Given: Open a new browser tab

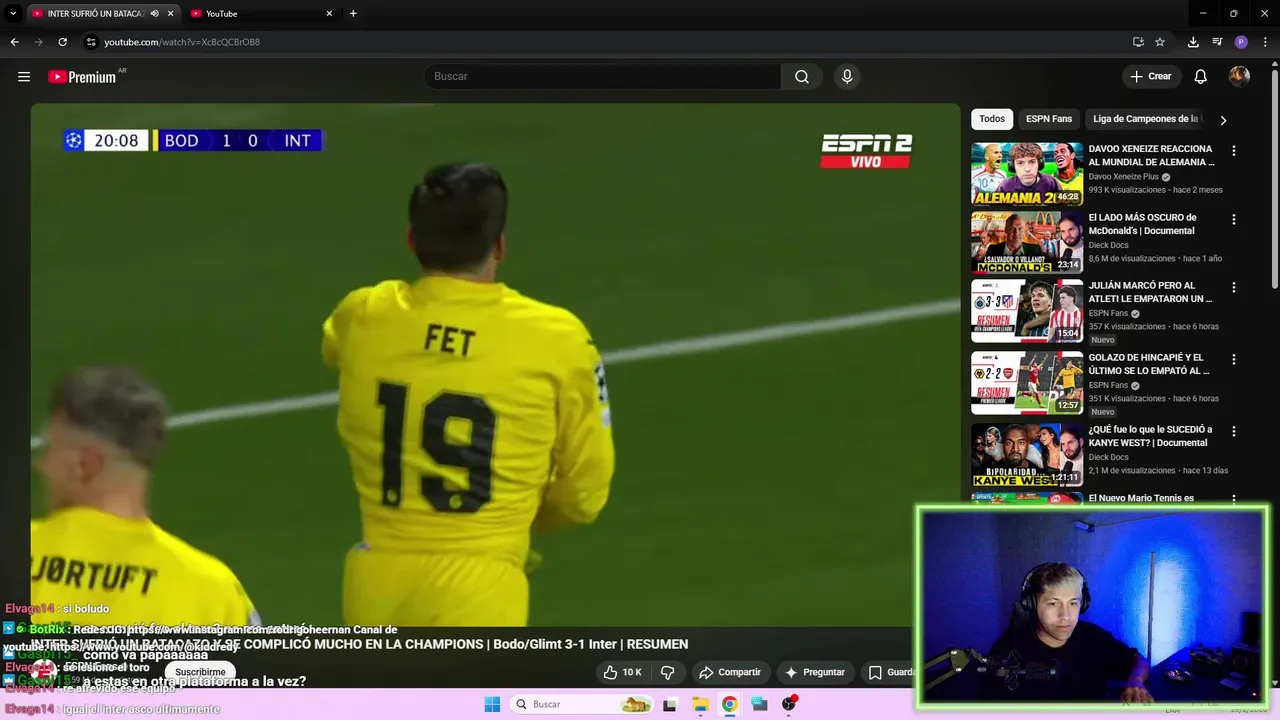Looking at the screenshot, I should click(x=353, y=14).
